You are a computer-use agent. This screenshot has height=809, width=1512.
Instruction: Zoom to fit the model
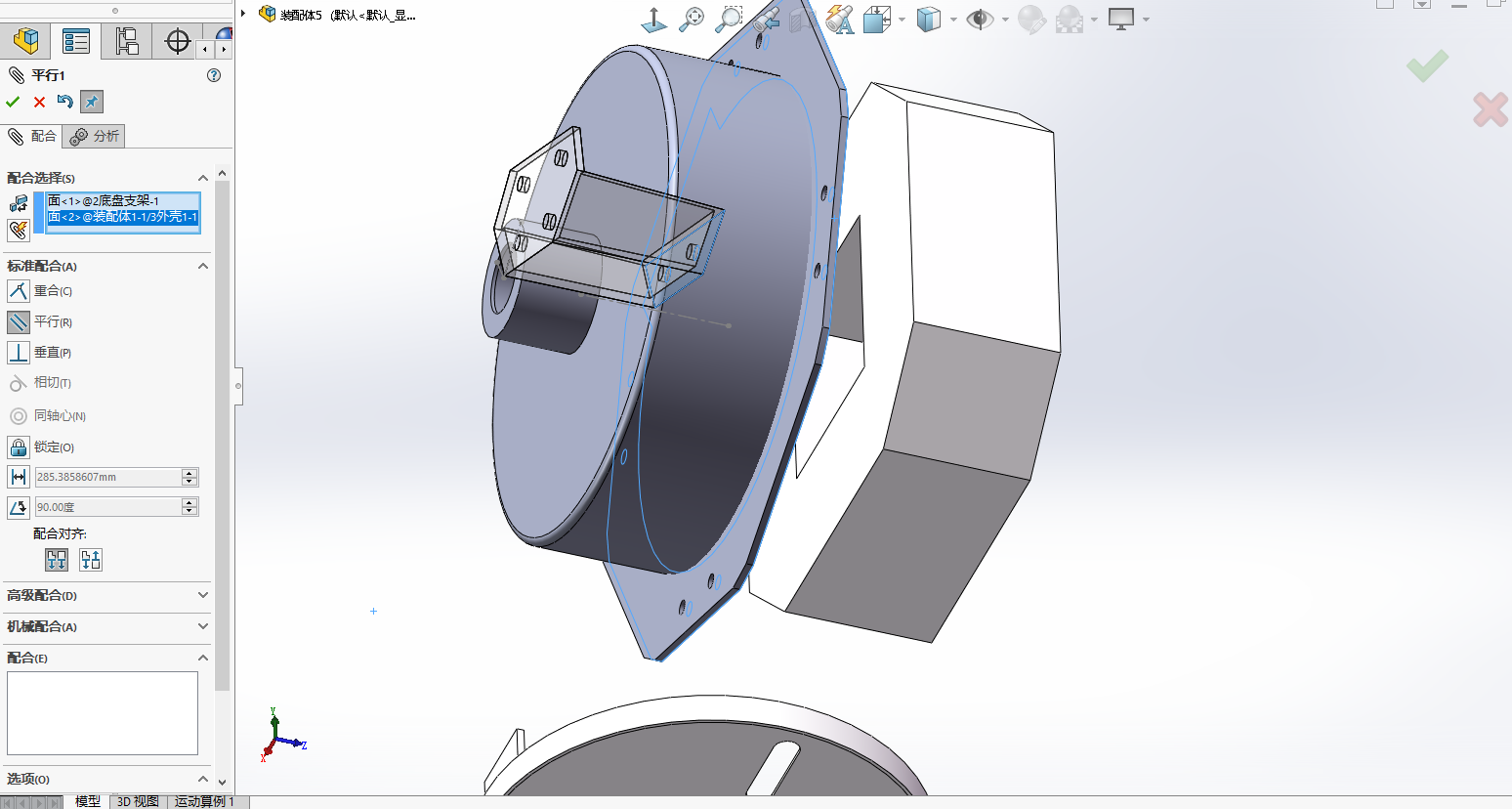[x=692, y=19]
